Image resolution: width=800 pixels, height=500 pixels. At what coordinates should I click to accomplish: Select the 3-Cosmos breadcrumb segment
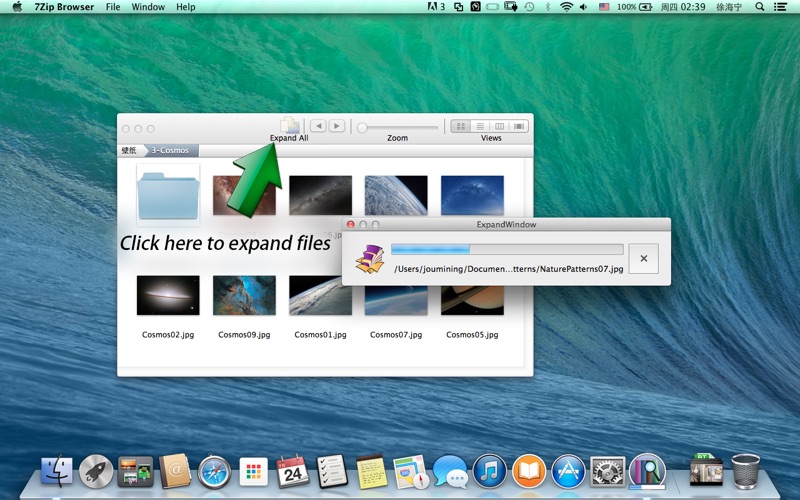point(170,151)
